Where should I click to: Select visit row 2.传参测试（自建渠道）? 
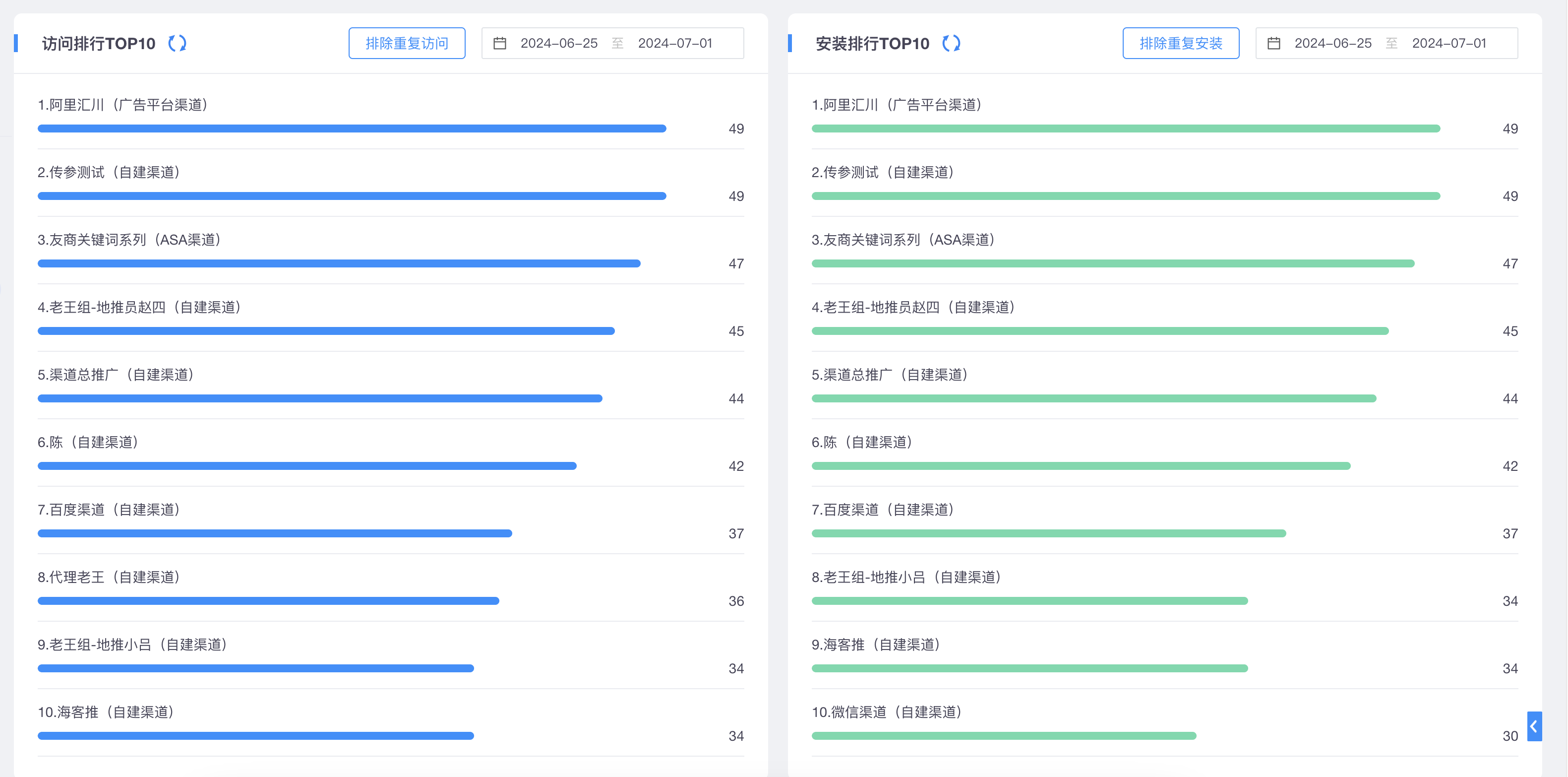coord(391,183)
